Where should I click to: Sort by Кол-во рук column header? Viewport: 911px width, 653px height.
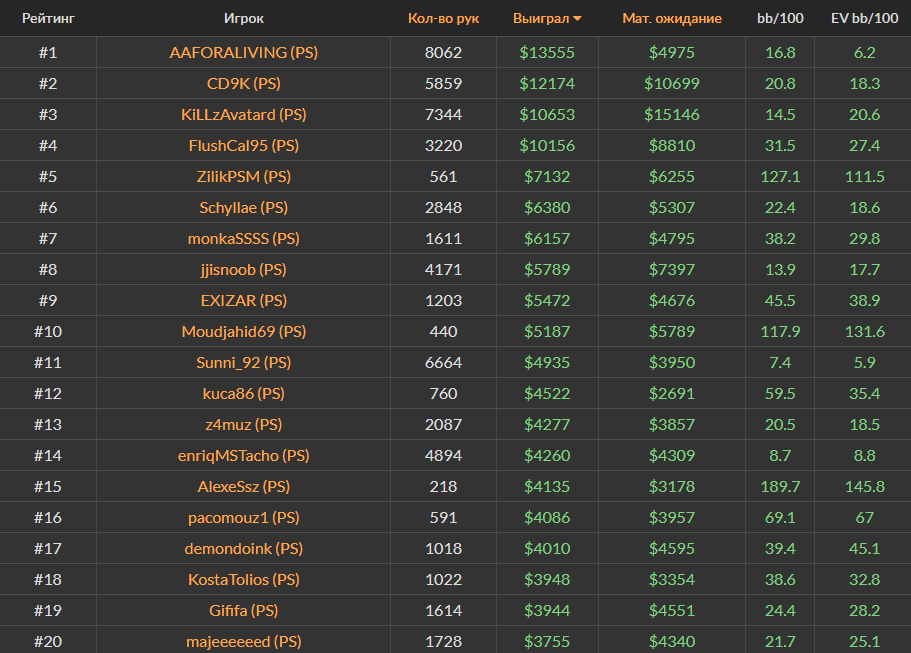[443, 18]
